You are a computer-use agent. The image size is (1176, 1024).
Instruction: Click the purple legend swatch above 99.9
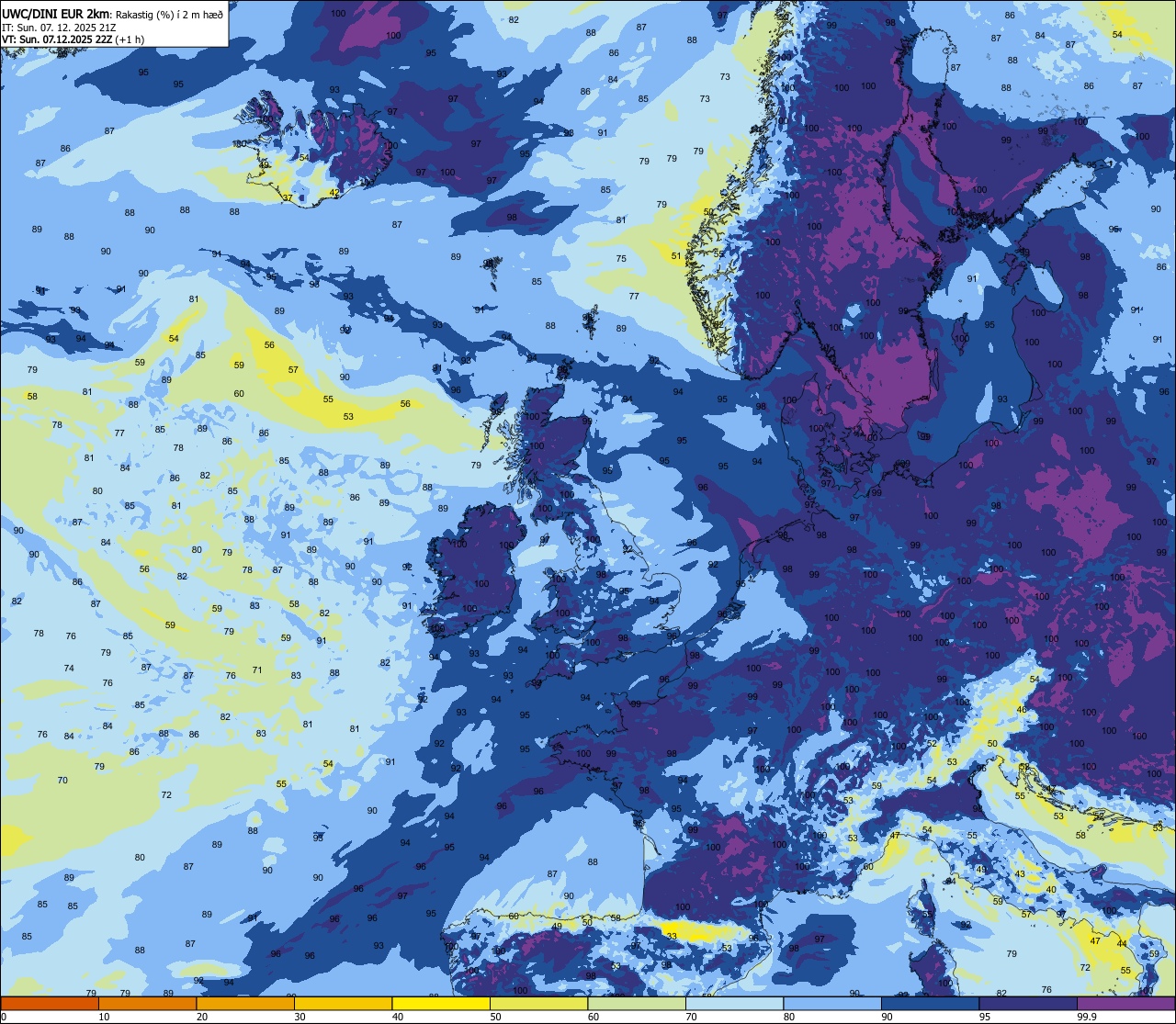pos(1125,1004)
